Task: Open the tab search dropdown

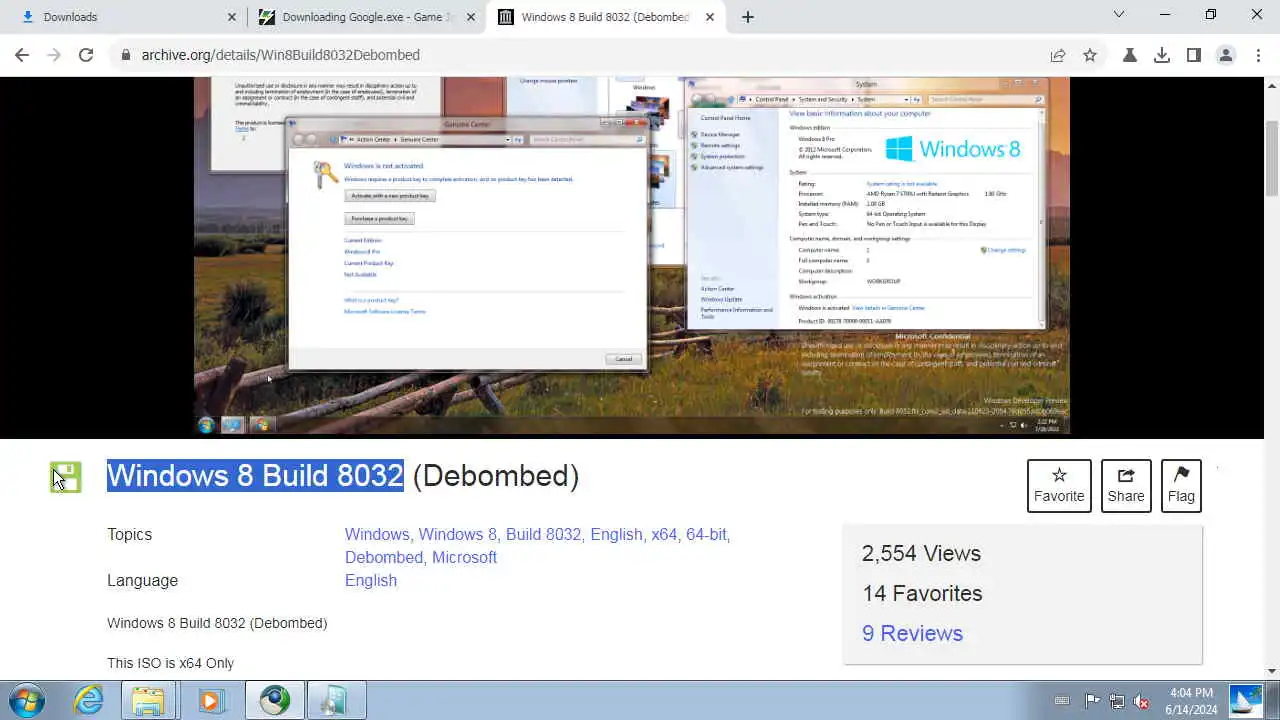Action: [x=1119, y=15]
